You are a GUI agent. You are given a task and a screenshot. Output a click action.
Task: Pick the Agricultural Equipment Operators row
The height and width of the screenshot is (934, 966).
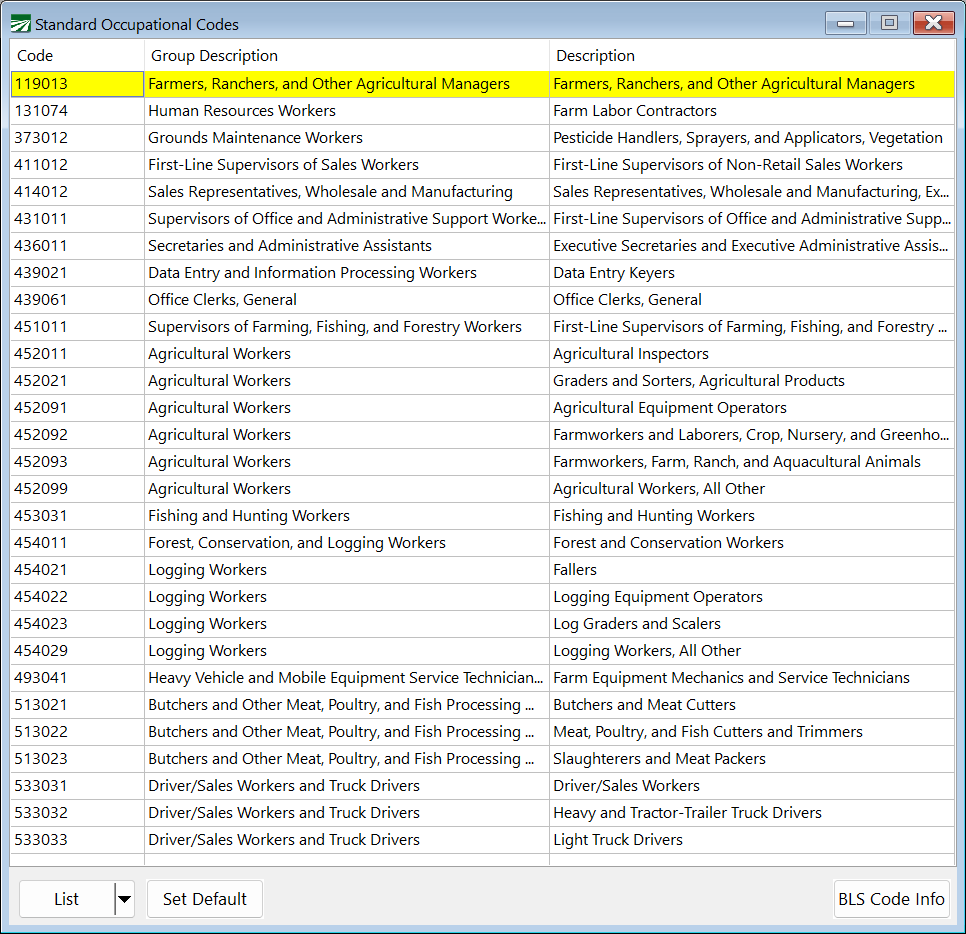click(669, 408)
